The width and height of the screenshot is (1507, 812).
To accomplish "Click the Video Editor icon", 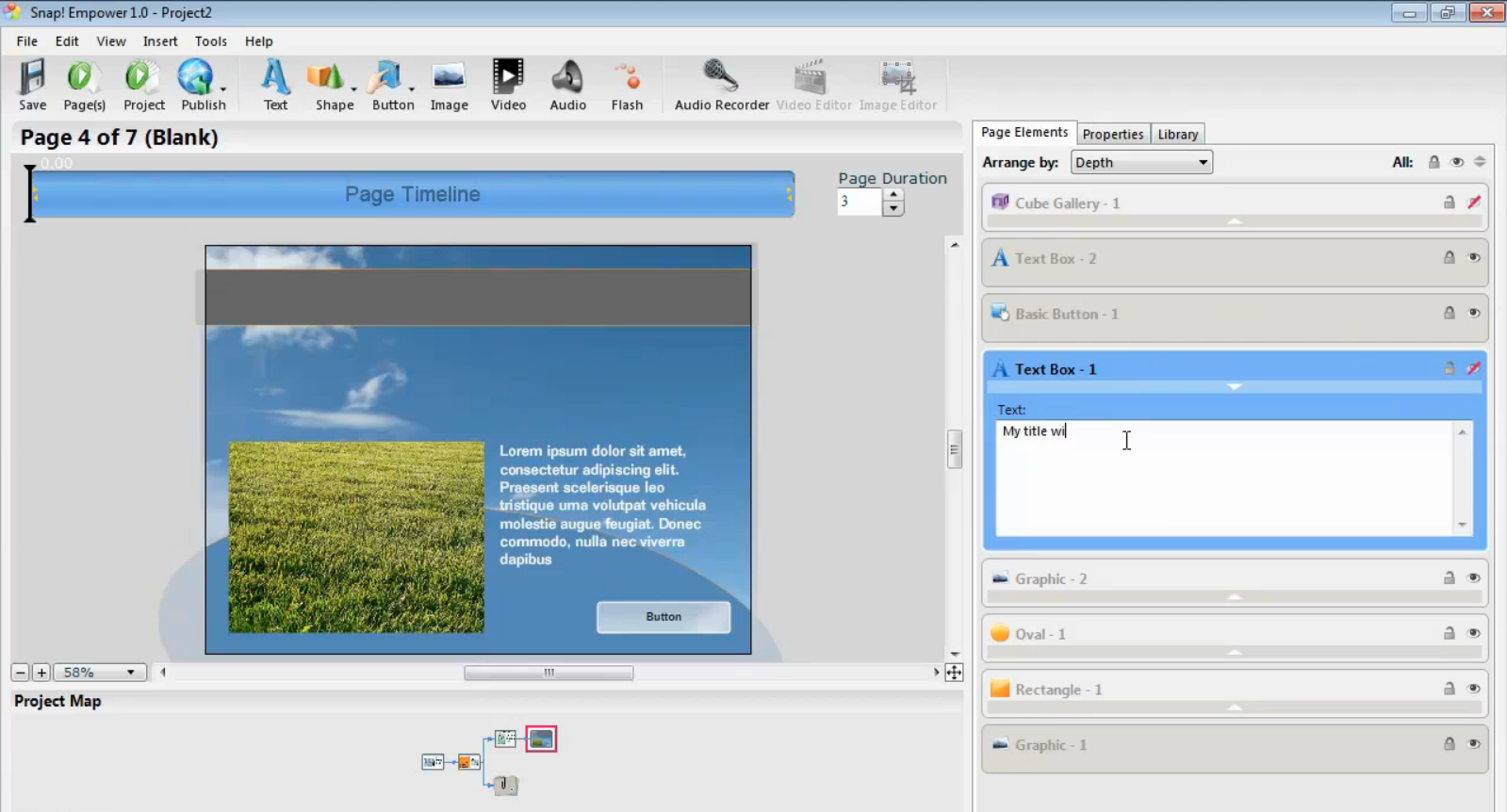I will pos(813,86).
